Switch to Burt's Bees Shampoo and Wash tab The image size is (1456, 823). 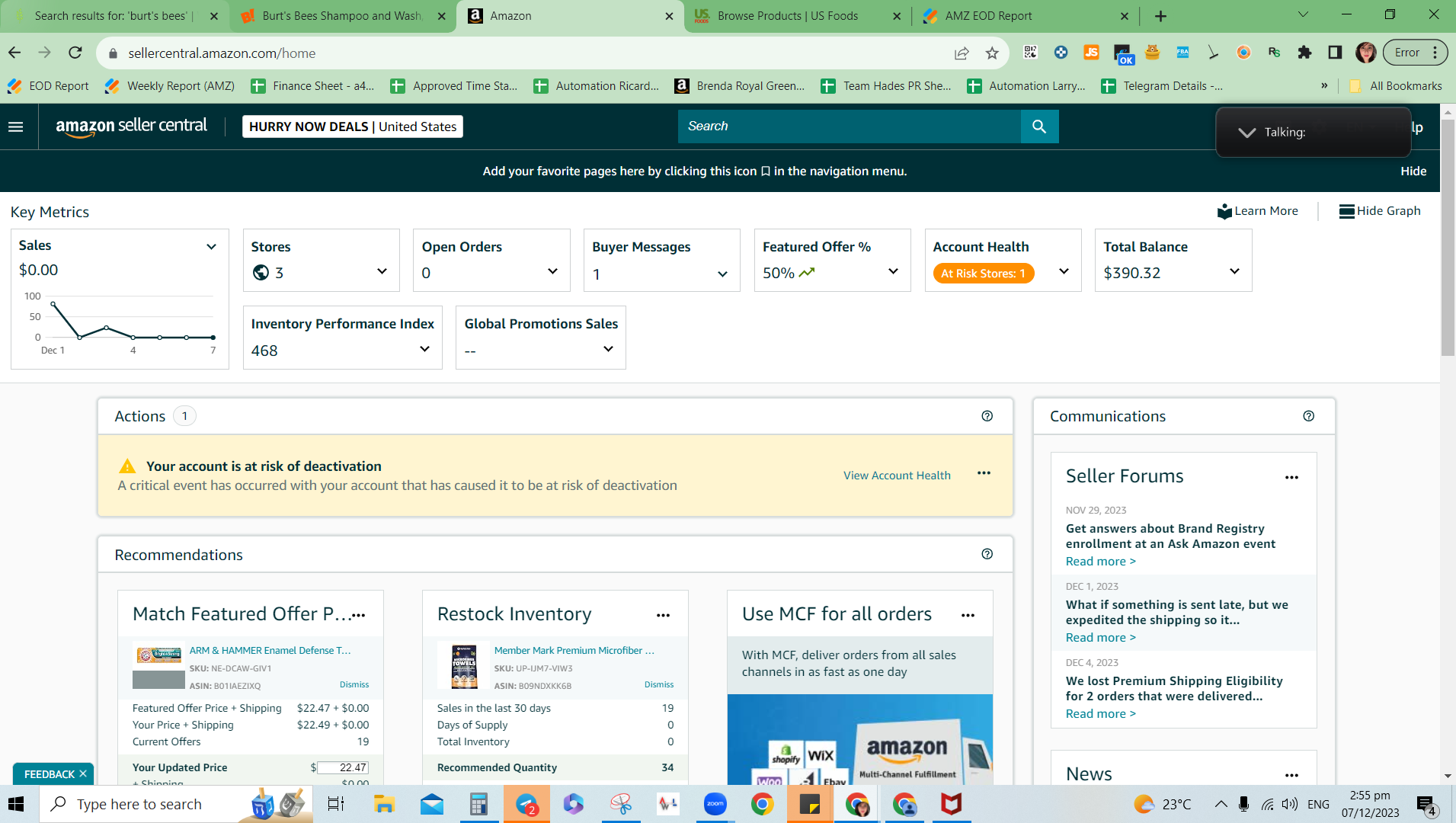[x=343, y=16]
